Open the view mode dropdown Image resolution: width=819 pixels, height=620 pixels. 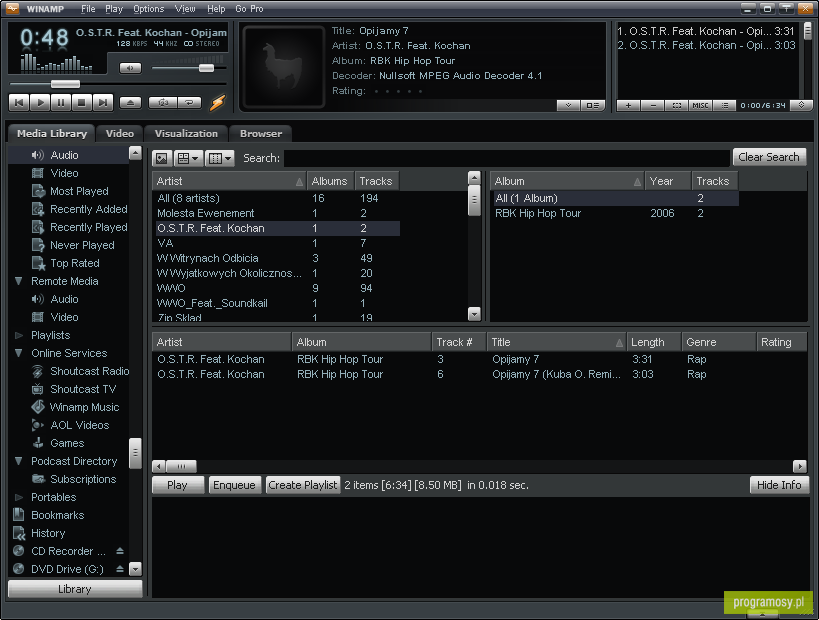pyautogui.click(x=188, y=158)
